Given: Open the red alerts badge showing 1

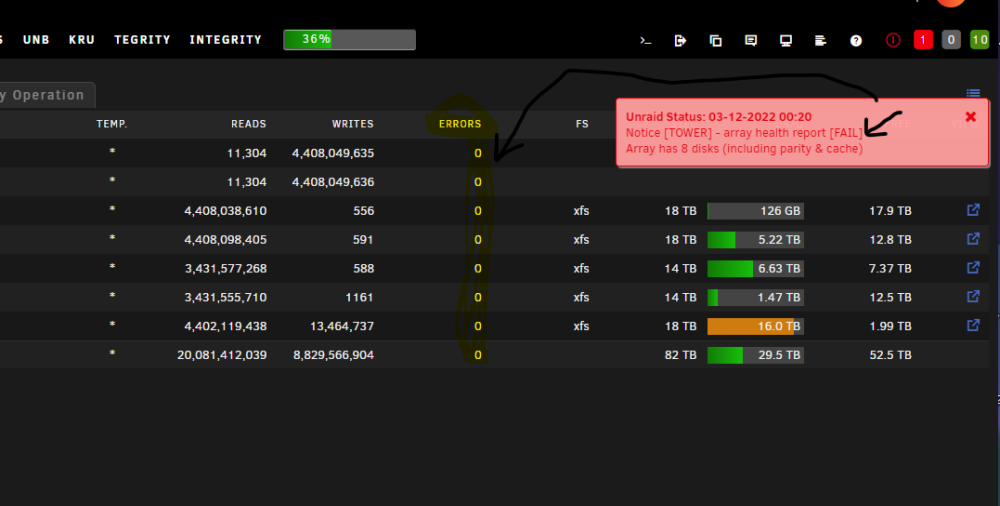Looking at the screenshot, I should (x=923, y=40).
